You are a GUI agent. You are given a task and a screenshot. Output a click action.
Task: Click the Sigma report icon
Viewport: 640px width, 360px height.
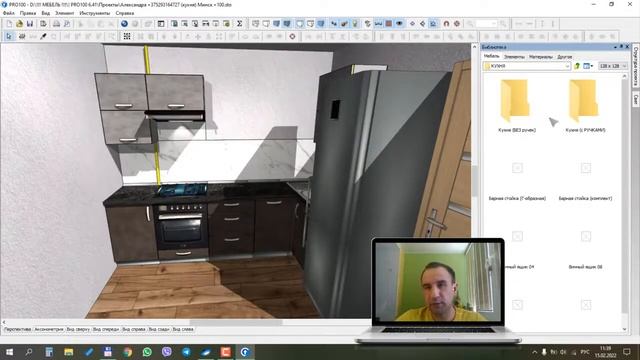coord(240,24)
